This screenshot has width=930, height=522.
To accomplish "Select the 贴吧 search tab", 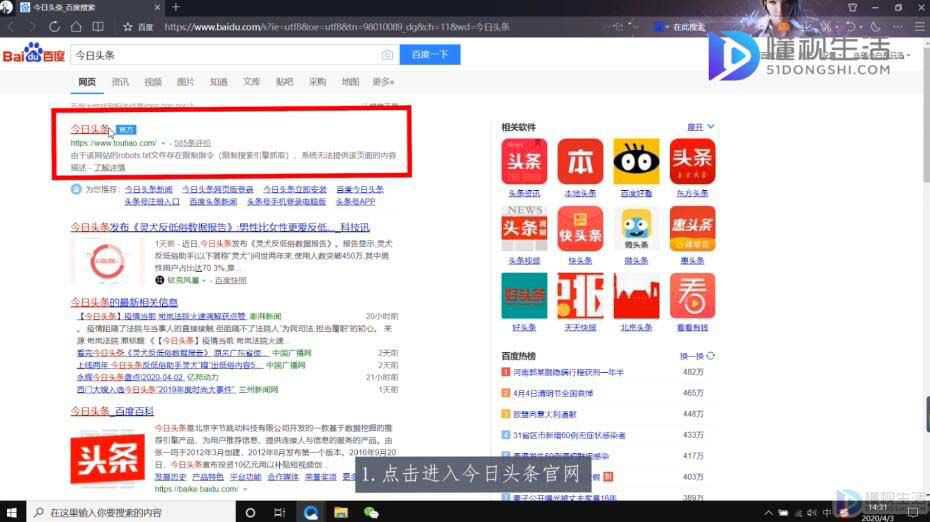I will (x=285, y=82).
